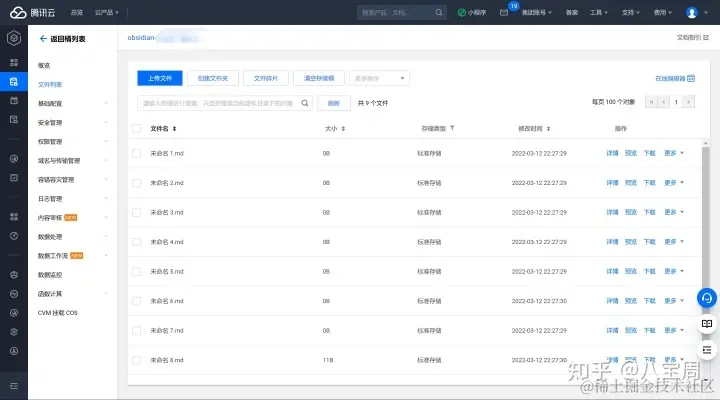This screenshot has height=400, width=720.
Task: Check the box for 未命名 1.md
Action: tap(136, 153)
